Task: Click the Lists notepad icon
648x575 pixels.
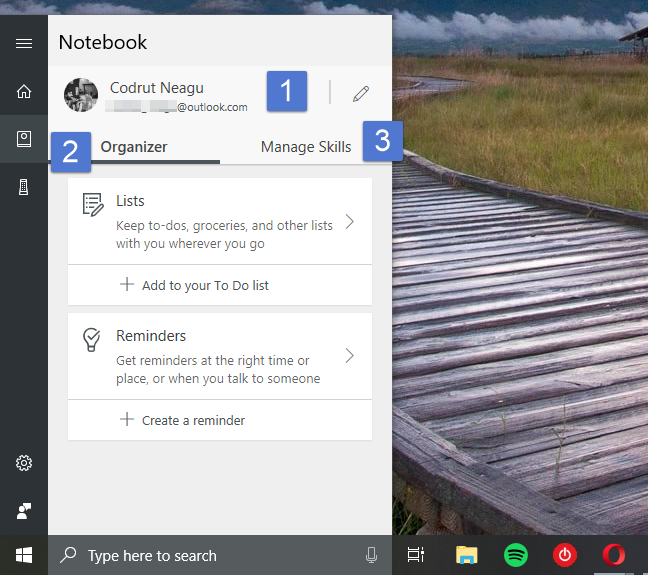Action: 93,205
